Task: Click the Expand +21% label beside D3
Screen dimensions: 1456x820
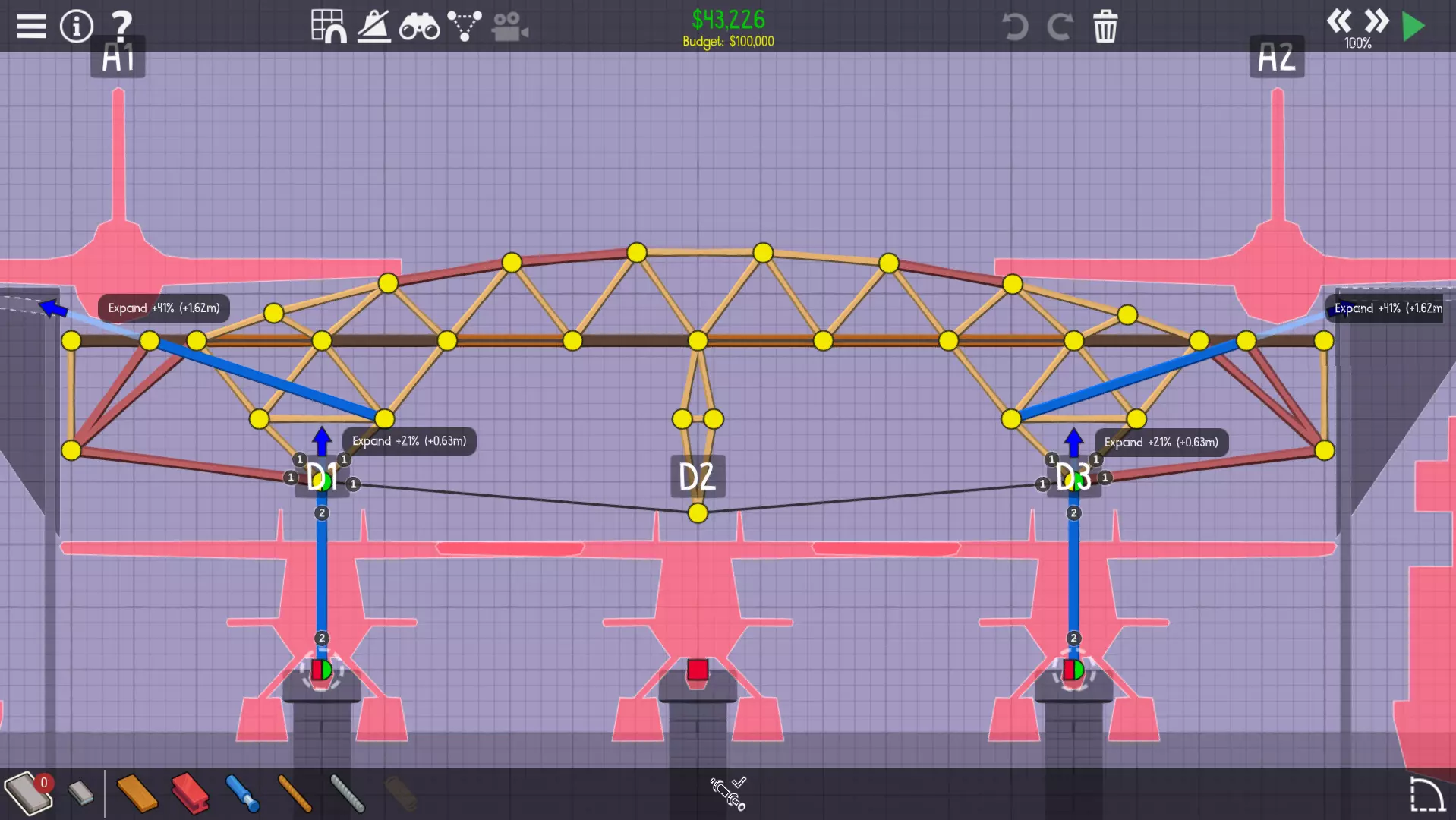Action: point(1161,442)
